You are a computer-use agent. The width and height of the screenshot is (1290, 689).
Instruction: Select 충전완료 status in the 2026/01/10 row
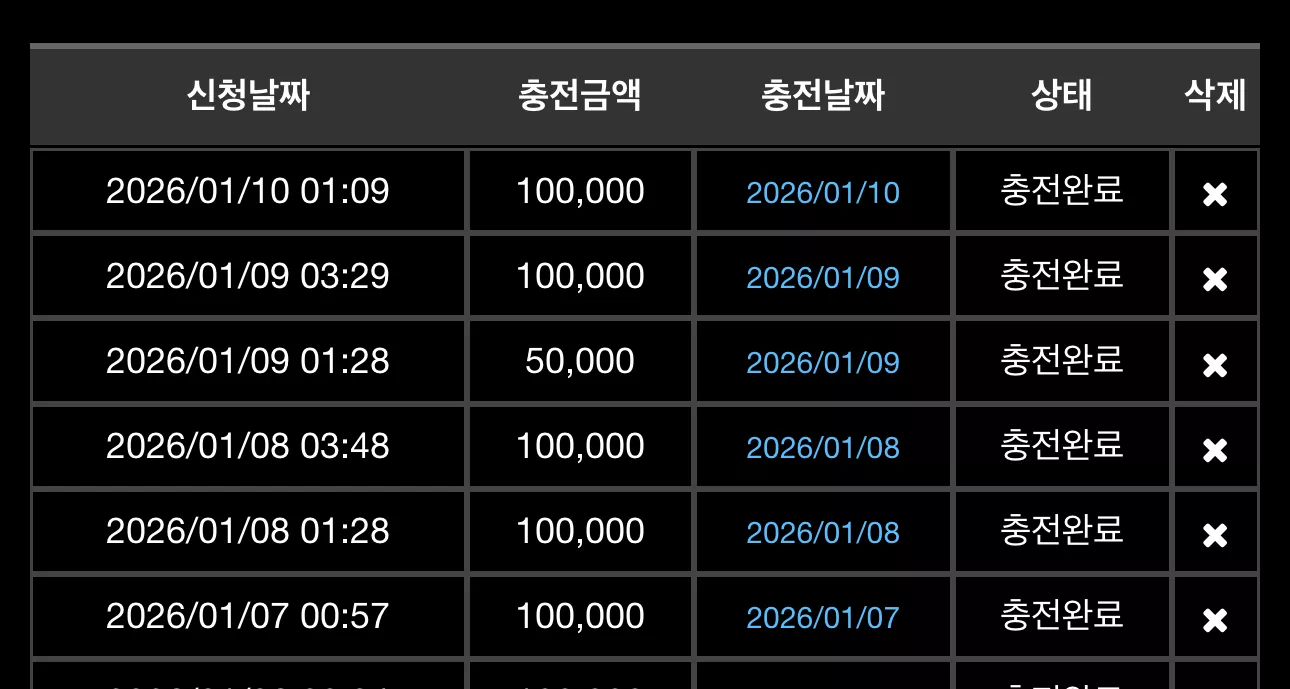click(x=1062, y=190)
